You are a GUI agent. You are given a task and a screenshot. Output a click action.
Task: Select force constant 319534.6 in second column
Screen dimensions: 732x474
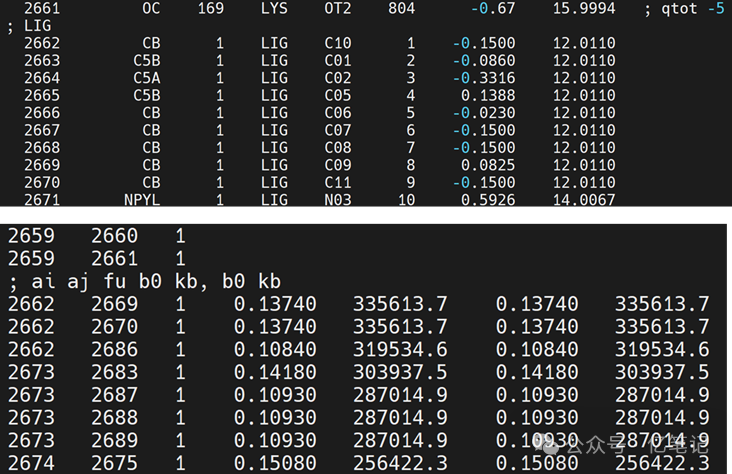point(662,349)
